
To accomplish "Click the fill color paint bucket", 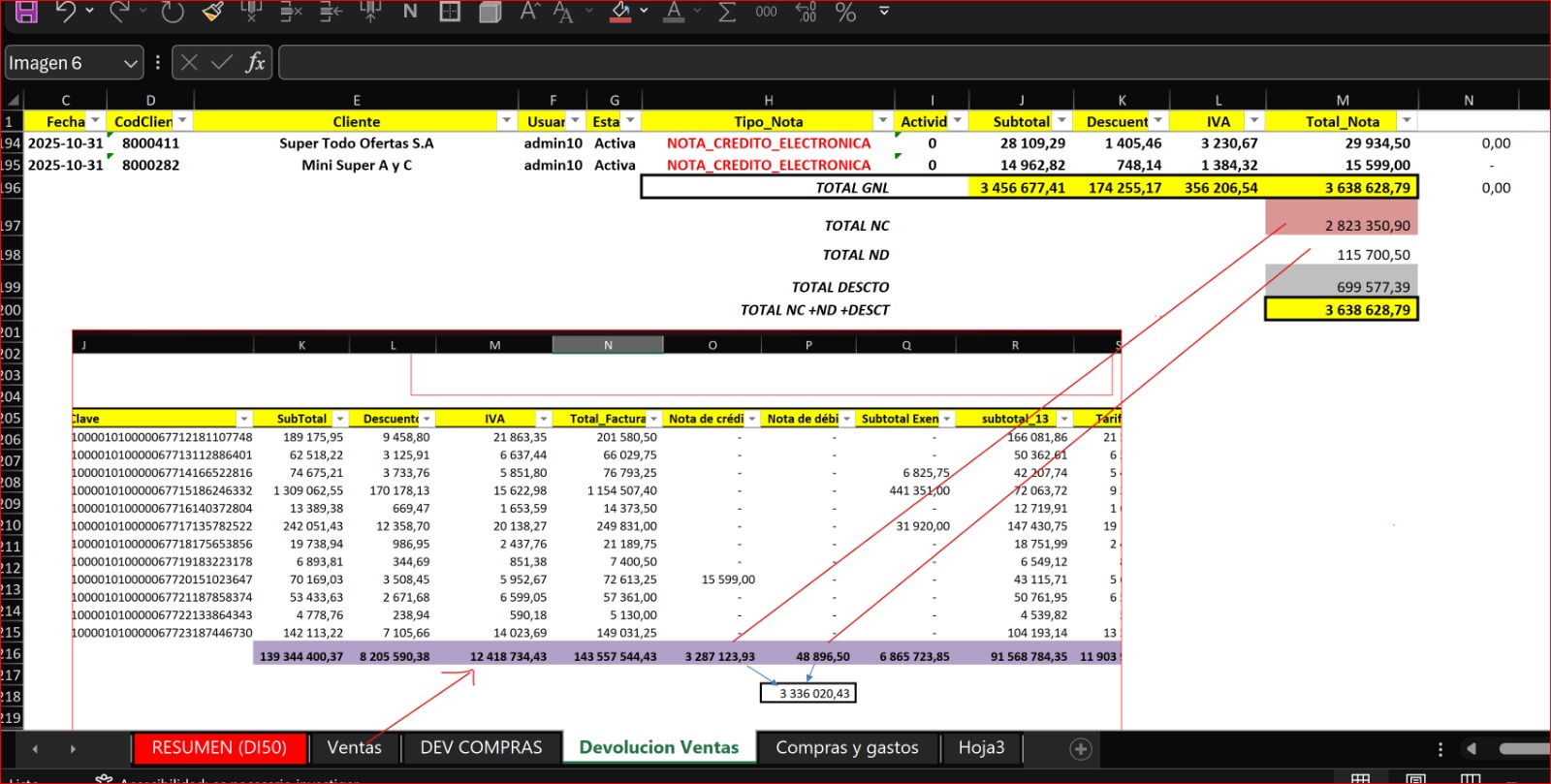I will click(x=621, y=12).
